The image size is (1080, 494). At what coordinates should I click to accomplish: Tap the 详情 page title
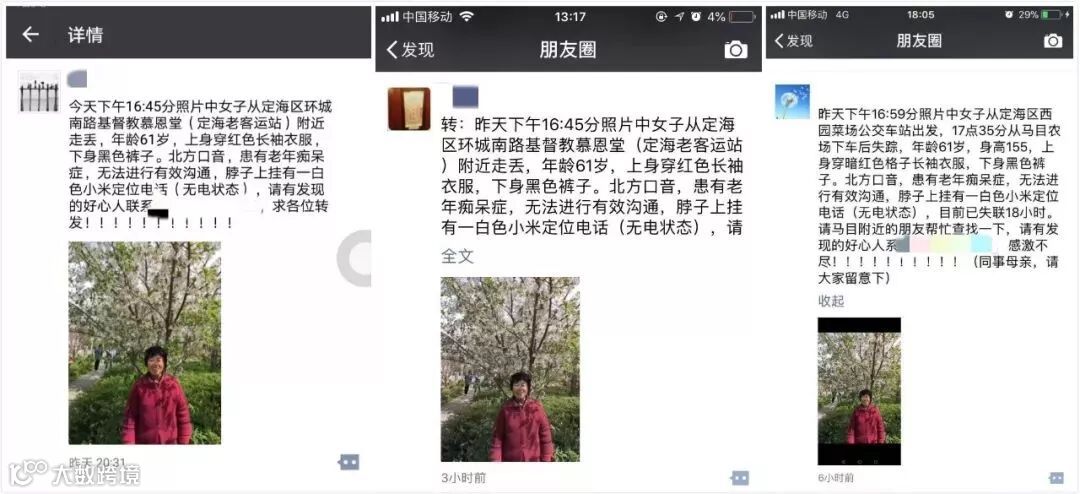pos(85,35)
